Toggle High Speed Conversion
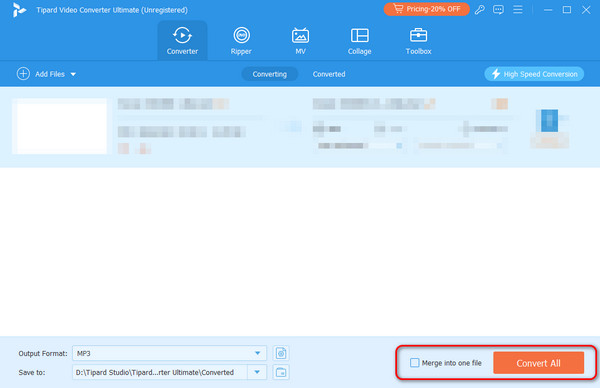 (x=534, y=74)
